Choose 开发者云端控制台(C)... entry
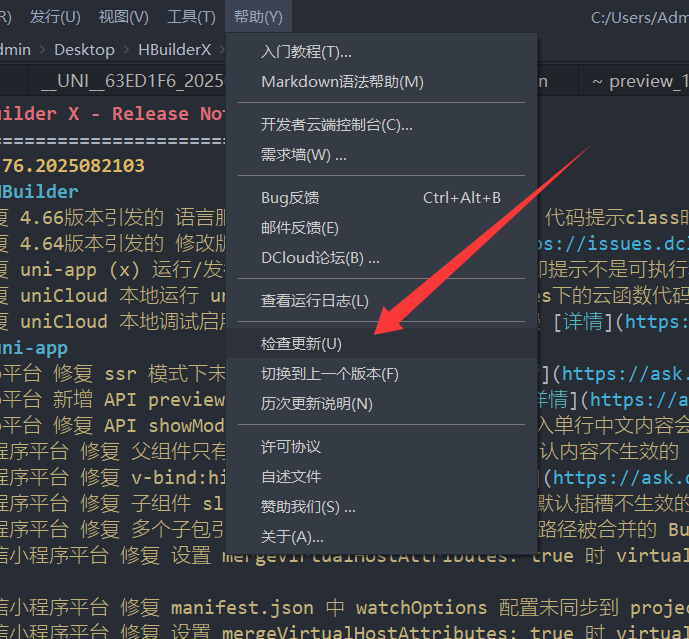Image resolution: width=689 pixels, height=639 pixels. 381,125
